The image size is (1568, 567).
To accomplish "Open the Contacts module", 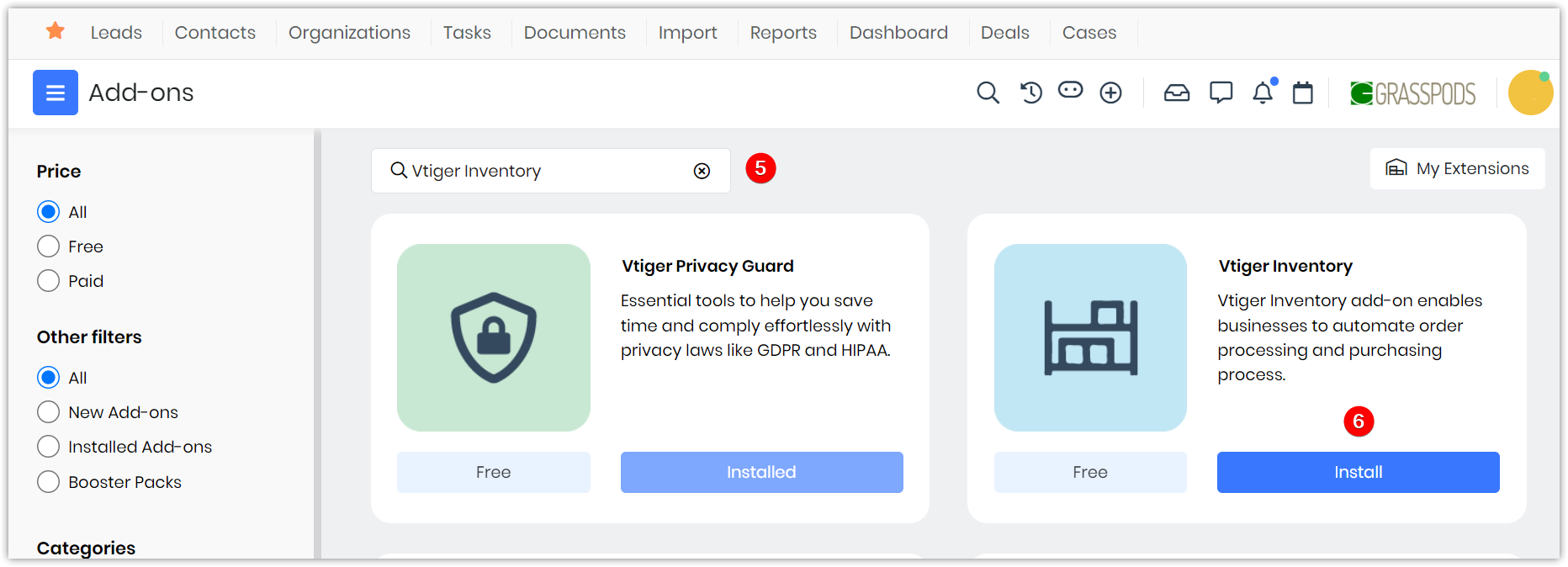I will [x=215, y=32].
